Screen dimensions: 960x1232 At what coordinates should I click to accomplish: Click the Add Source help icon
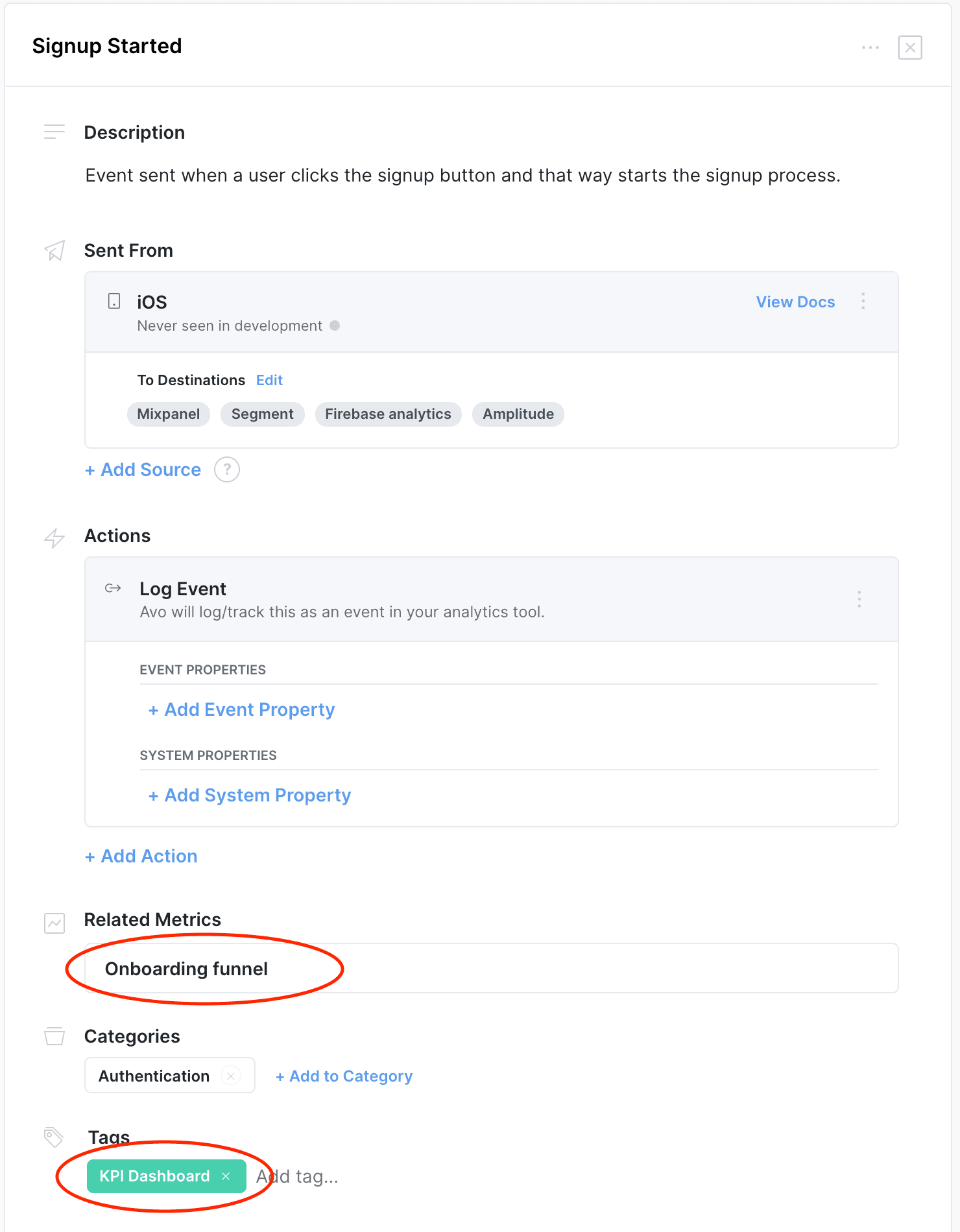click(x=227, y=469)
